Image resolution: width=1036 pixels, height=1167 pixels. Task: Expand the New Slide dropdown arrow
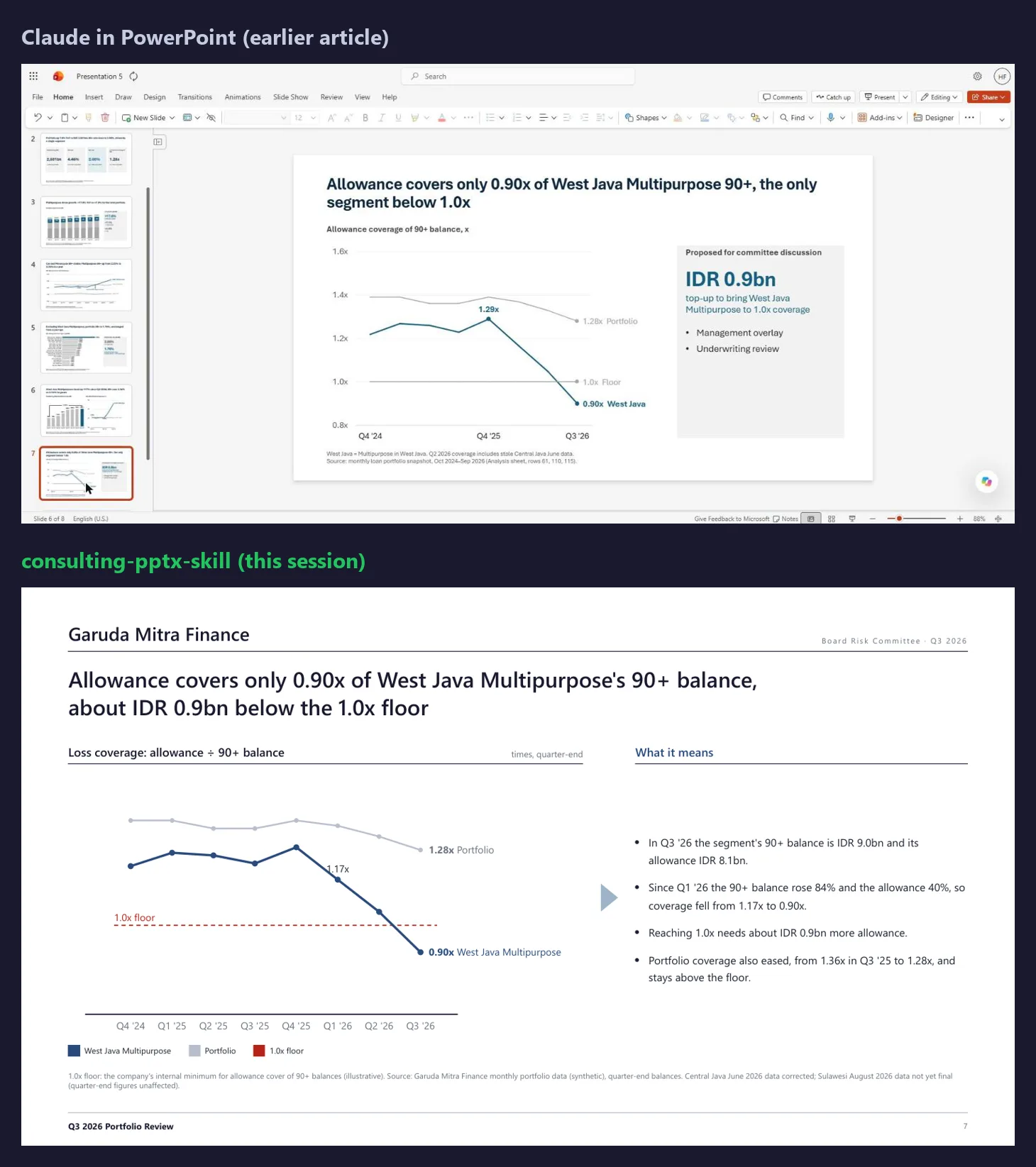[x=172, y=118]
